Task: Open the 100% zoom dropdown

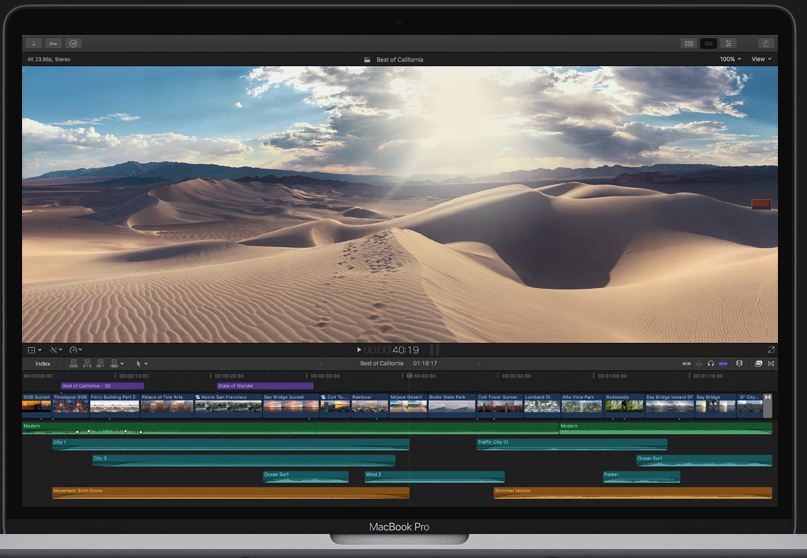Action: [x=730, y=59]
